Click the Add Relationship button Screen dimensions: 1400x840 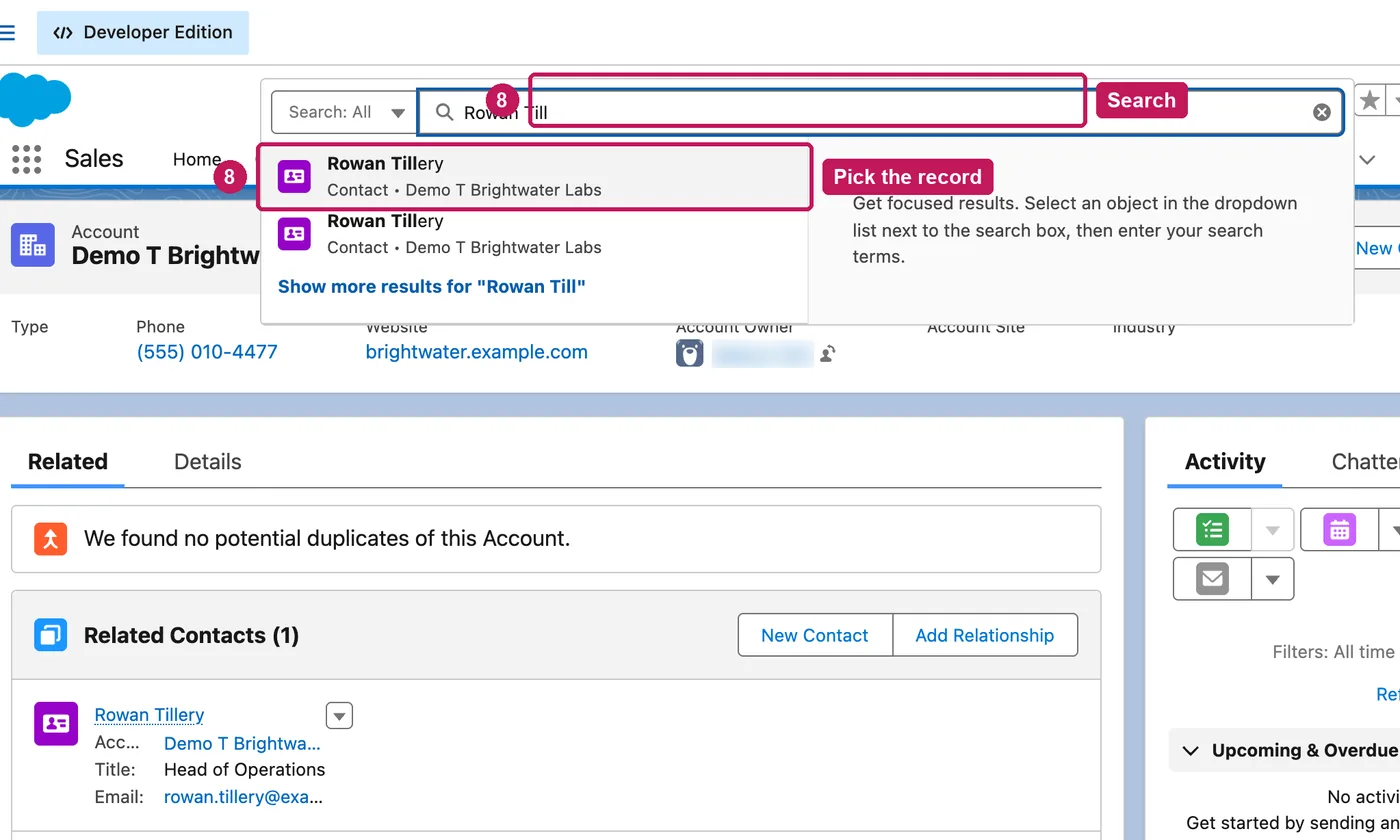pos(985,635)
